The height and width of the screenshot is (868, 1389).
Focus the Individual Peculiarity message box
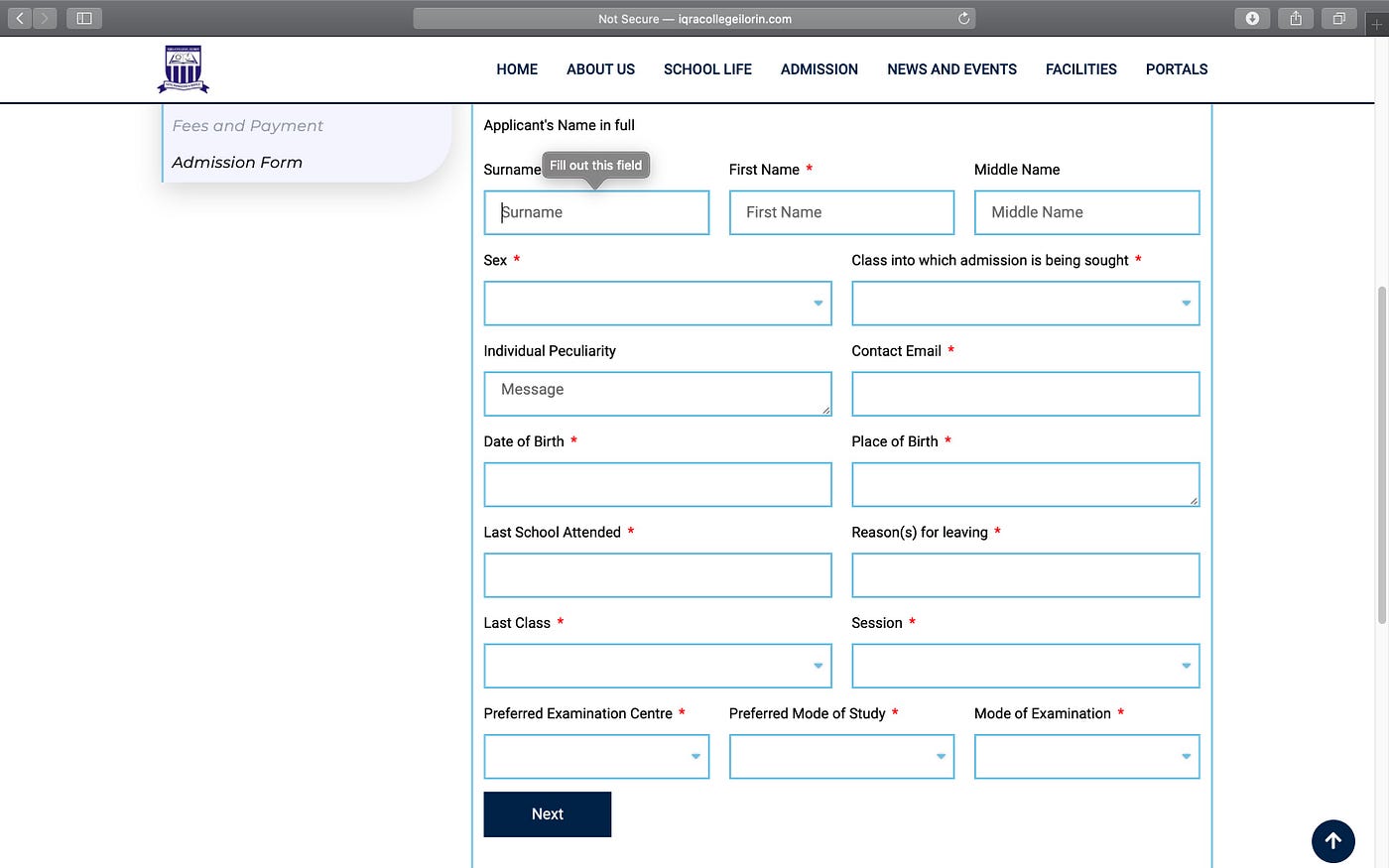point(658,394)
